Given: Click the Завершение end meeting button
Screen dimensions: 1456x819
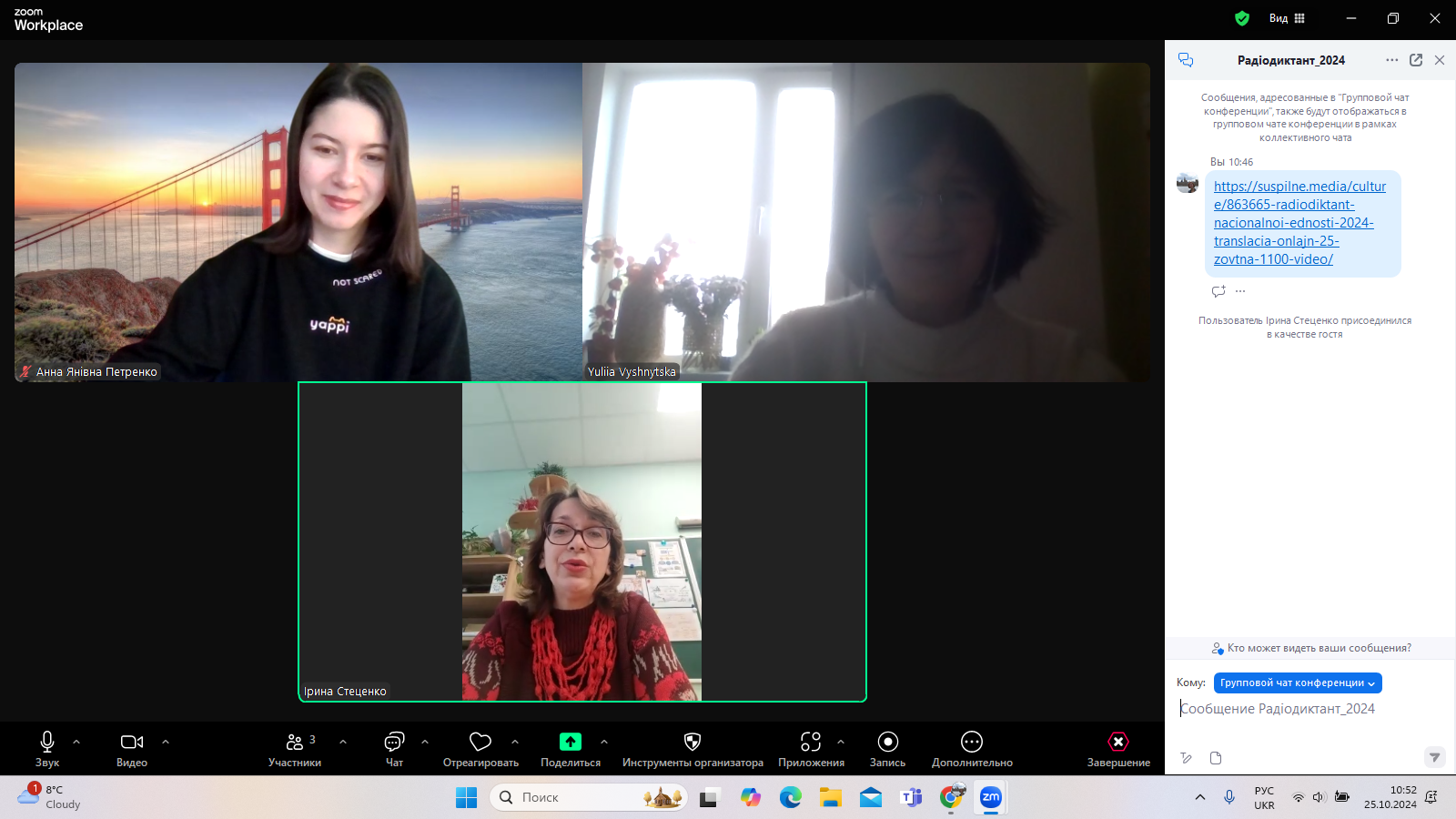Looking at the screenshot, I should 1118,749.
